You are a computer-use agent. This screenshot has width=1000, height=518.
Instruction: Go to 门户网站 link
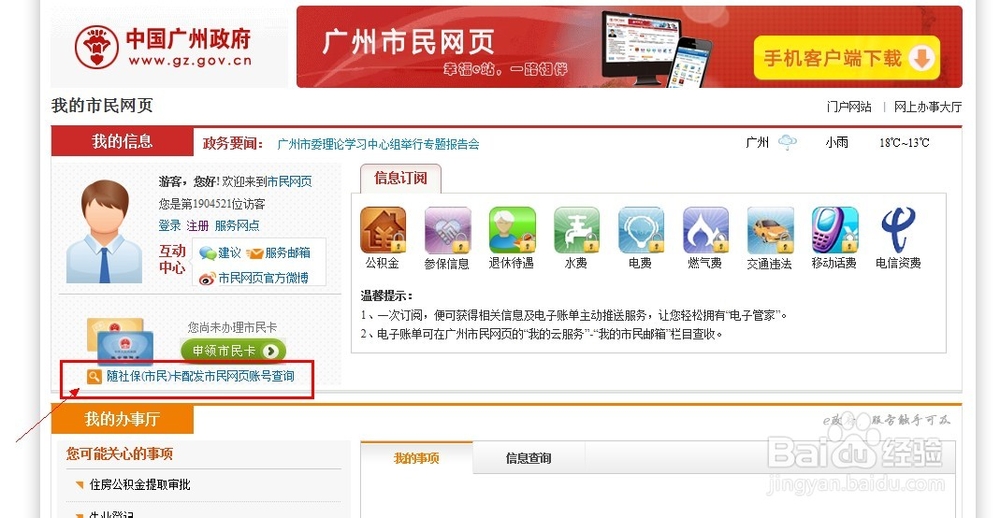(849, 107)
